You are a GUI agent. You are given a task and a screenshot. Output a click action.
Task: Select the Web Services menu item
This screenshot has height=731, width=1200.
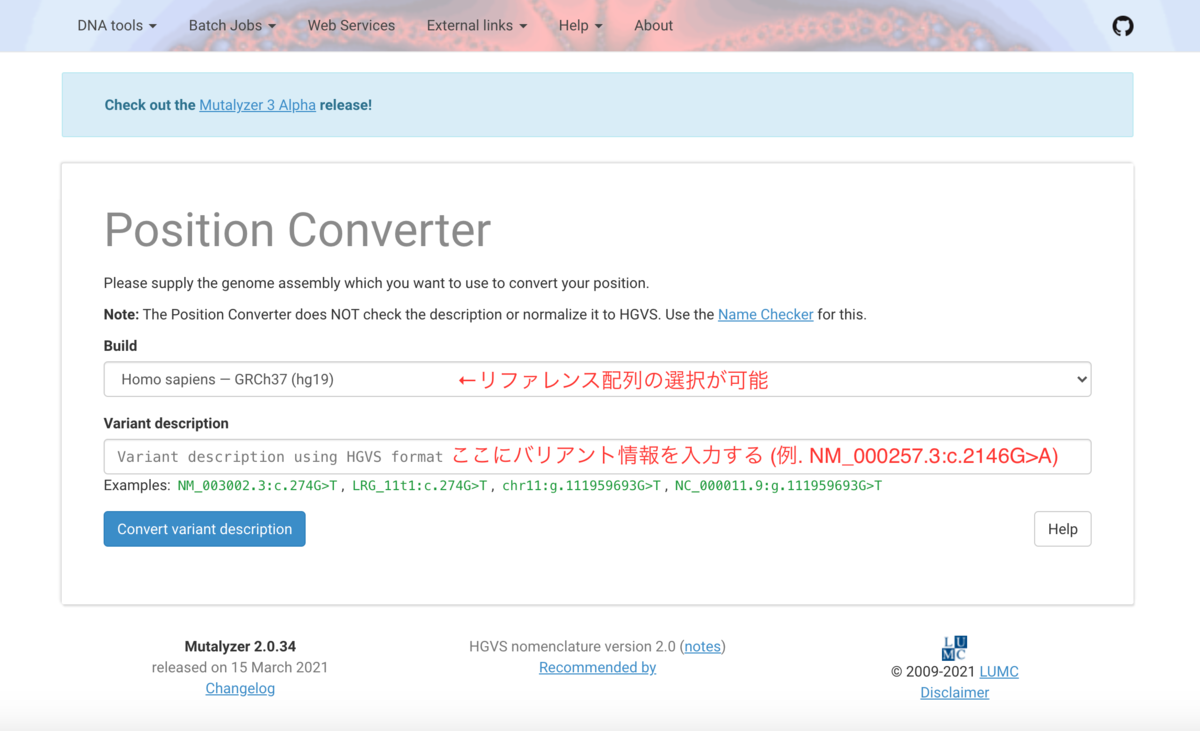pos(351,25)
